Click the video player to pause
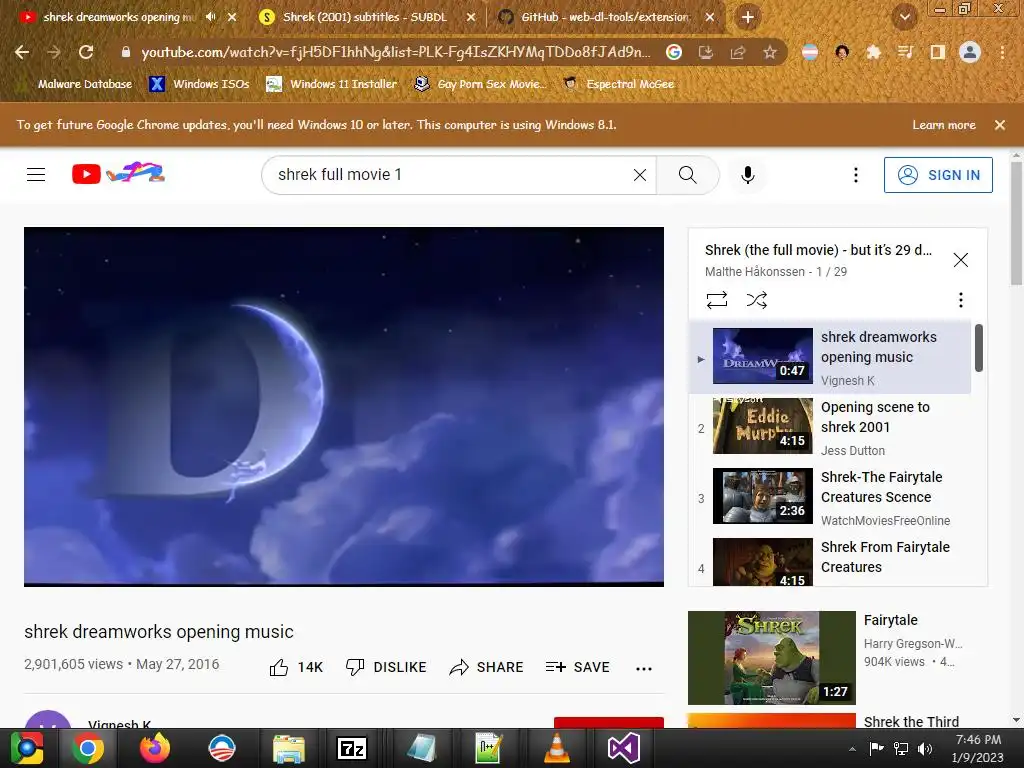 coord(344,406)
